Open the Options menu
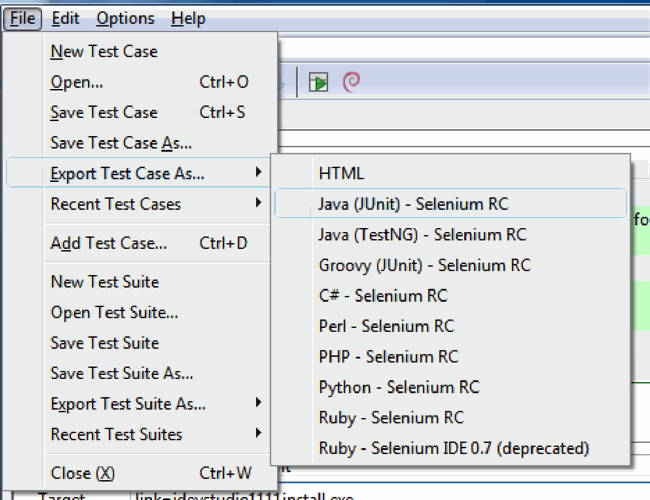Viewport: 650px width, 500px height. point(125,18)
